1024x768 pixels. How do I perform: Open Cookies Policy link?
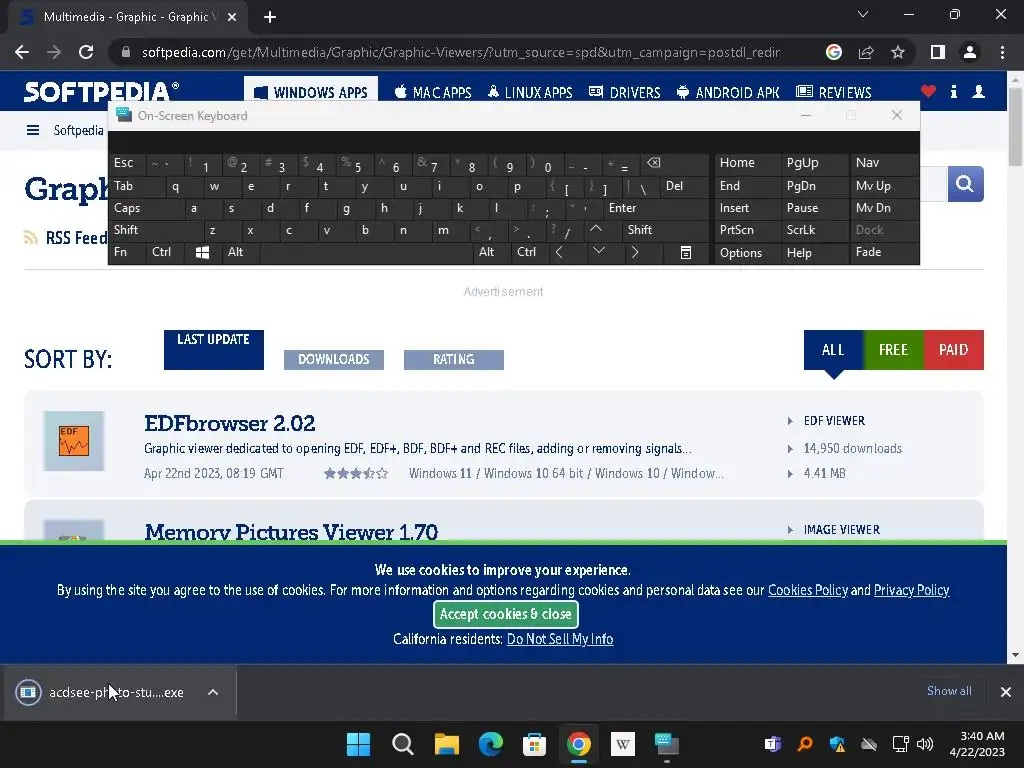(808, 590)
